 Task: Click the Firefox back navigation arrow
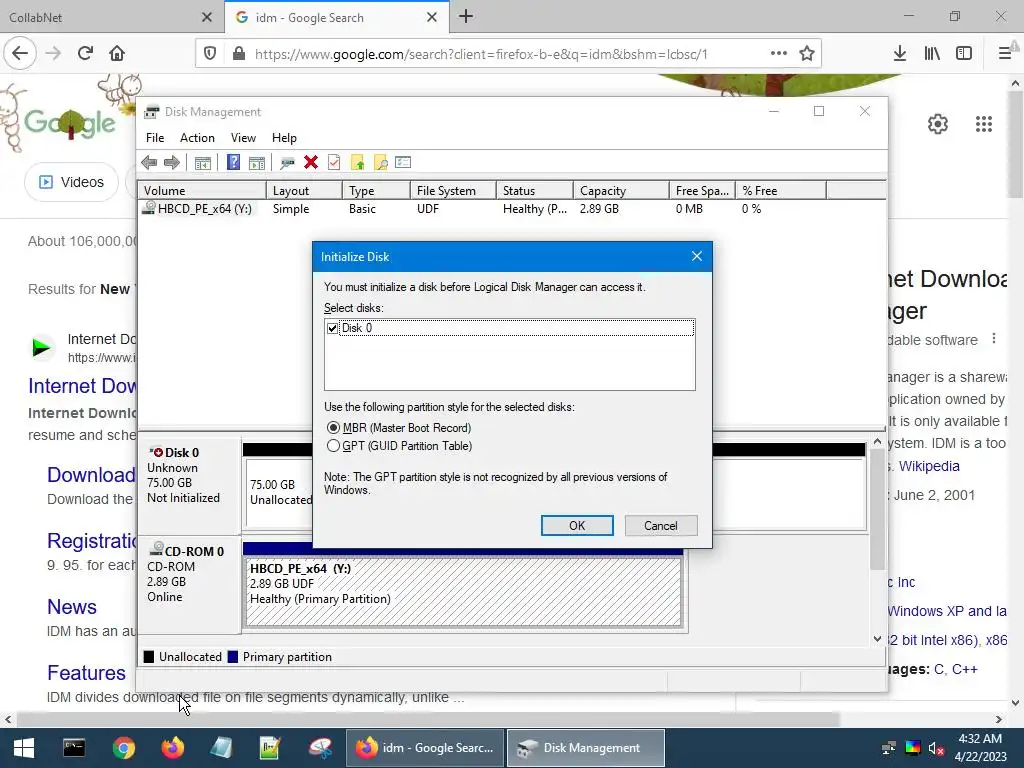pyautogui.click(x=20, y=53)
